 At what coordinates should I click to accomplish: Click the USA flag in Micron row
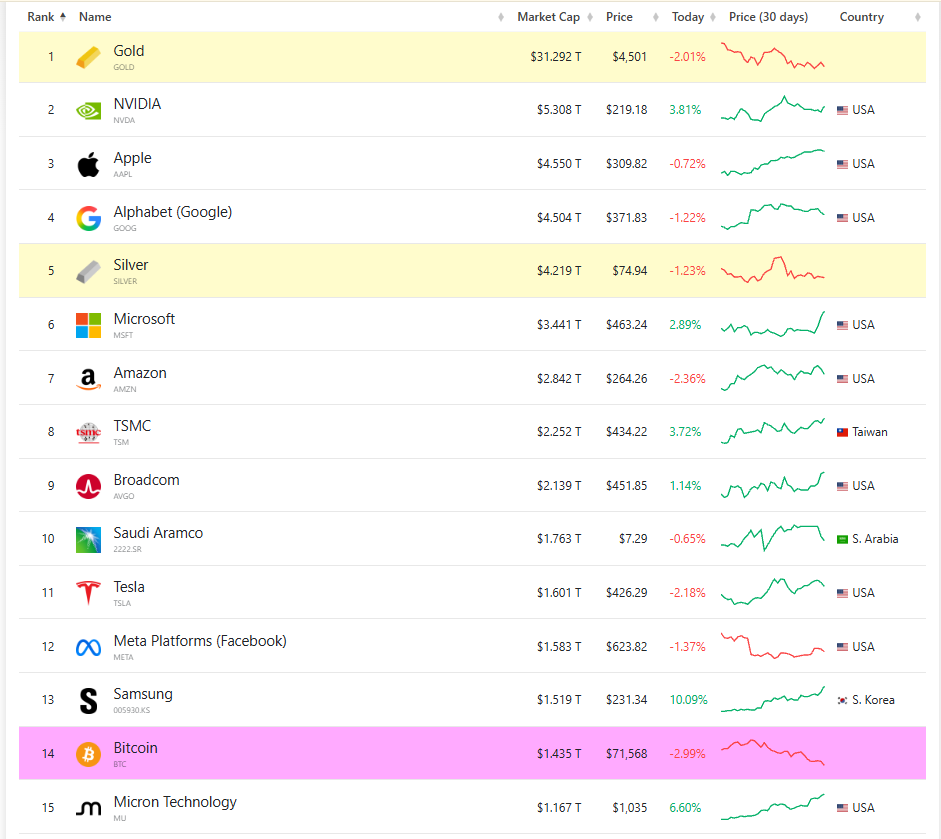(x=843, y=808)
